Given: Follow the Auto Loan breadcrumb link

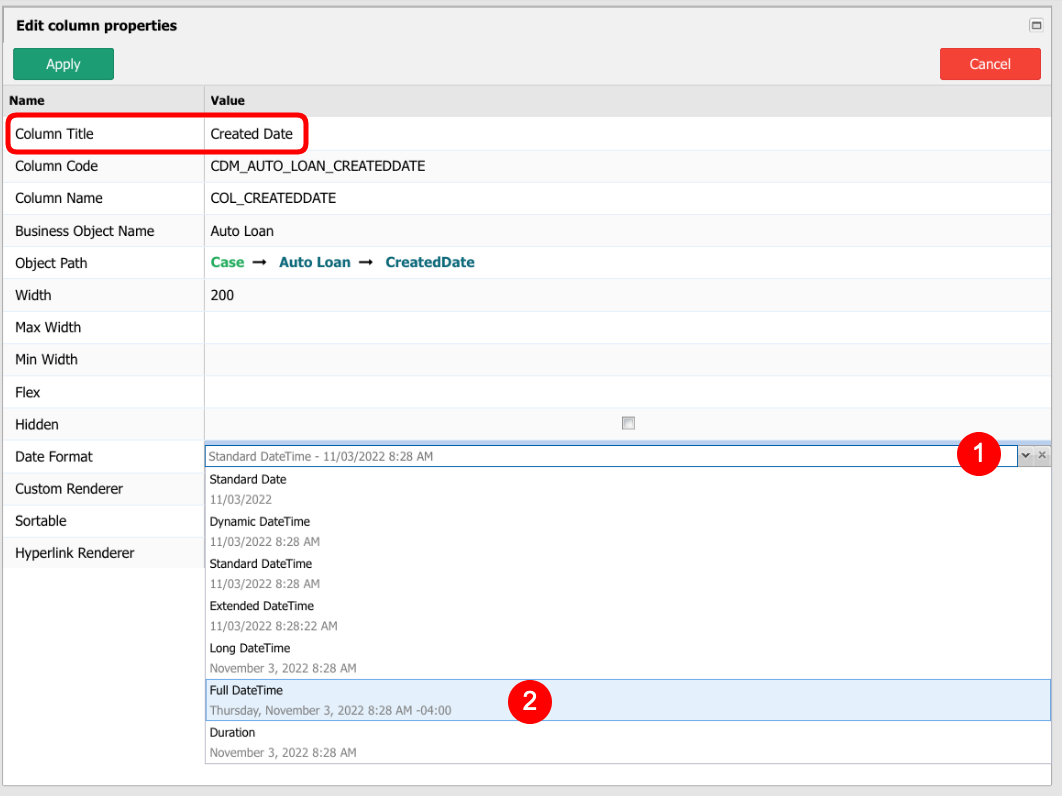Looking at the screenshot, I should 314,262.
